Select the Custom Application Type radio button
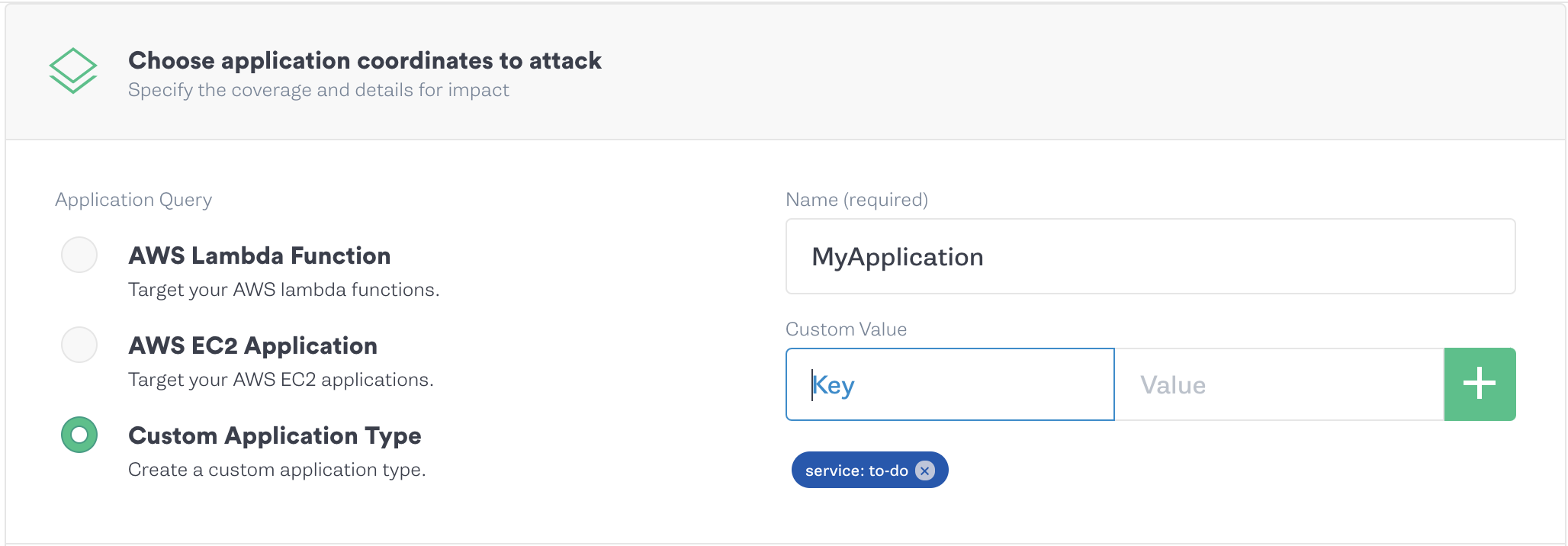 click(79, 435)
